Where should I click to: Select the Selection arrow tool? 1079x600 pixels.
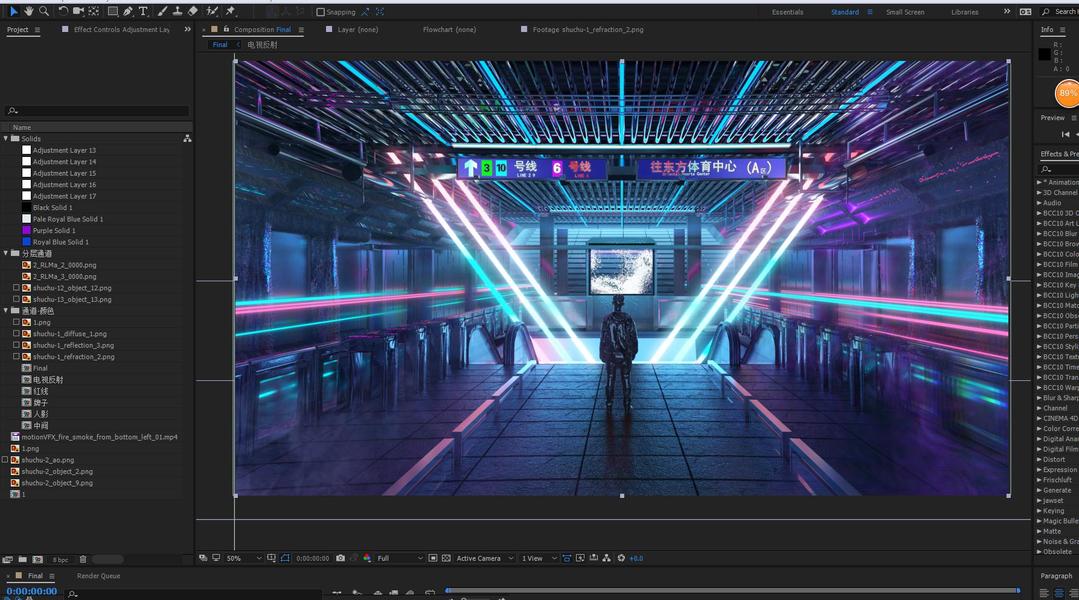pos(14,11)
